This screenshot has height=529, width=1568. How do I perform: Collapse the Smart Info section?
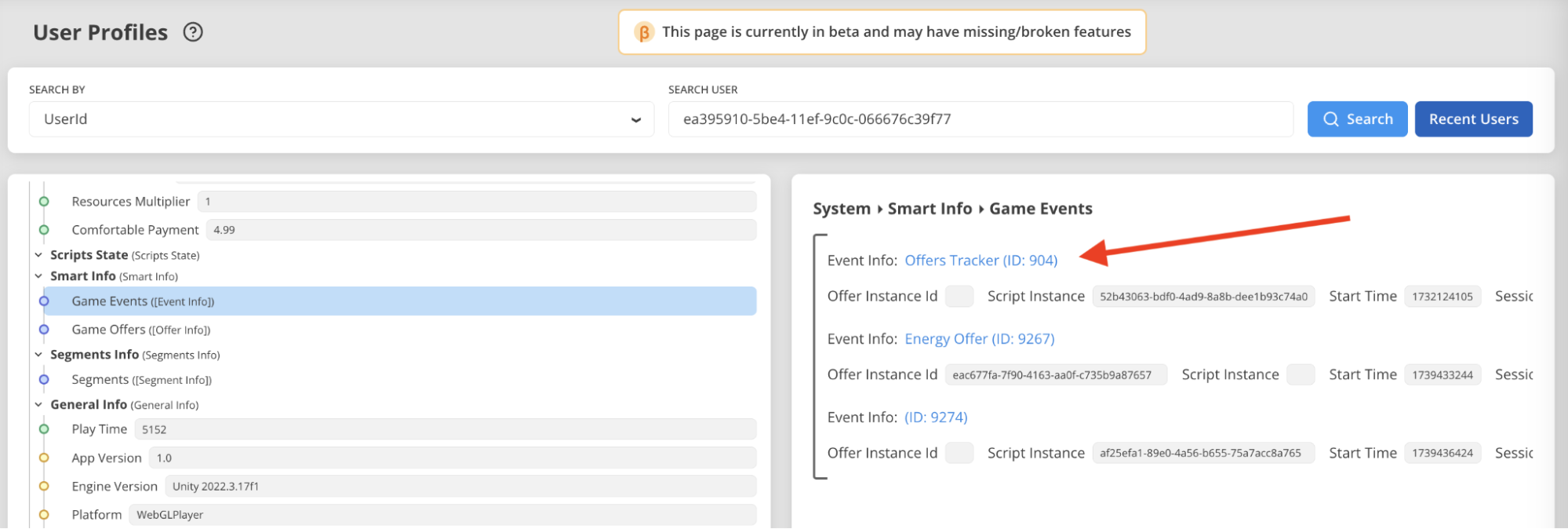[38, 276]
